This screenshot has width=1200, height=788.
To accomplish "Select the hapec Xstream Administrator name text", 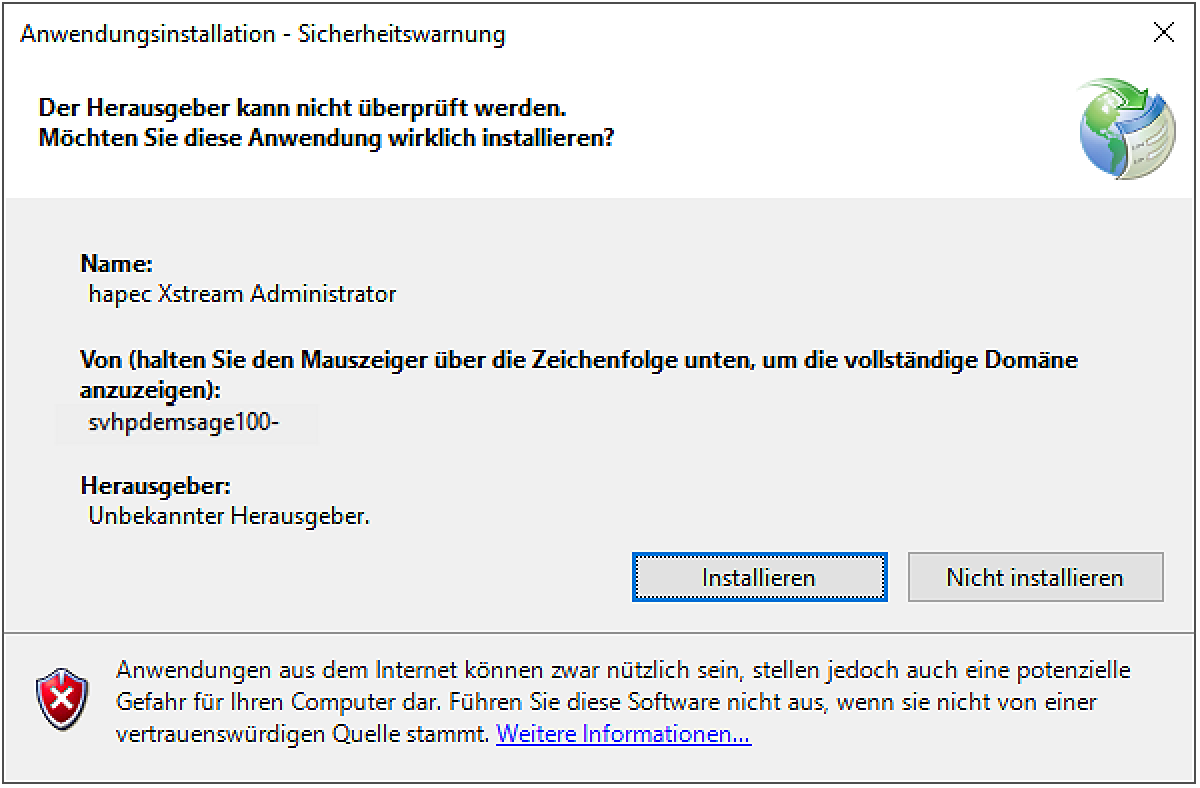I will coord(242,294).
